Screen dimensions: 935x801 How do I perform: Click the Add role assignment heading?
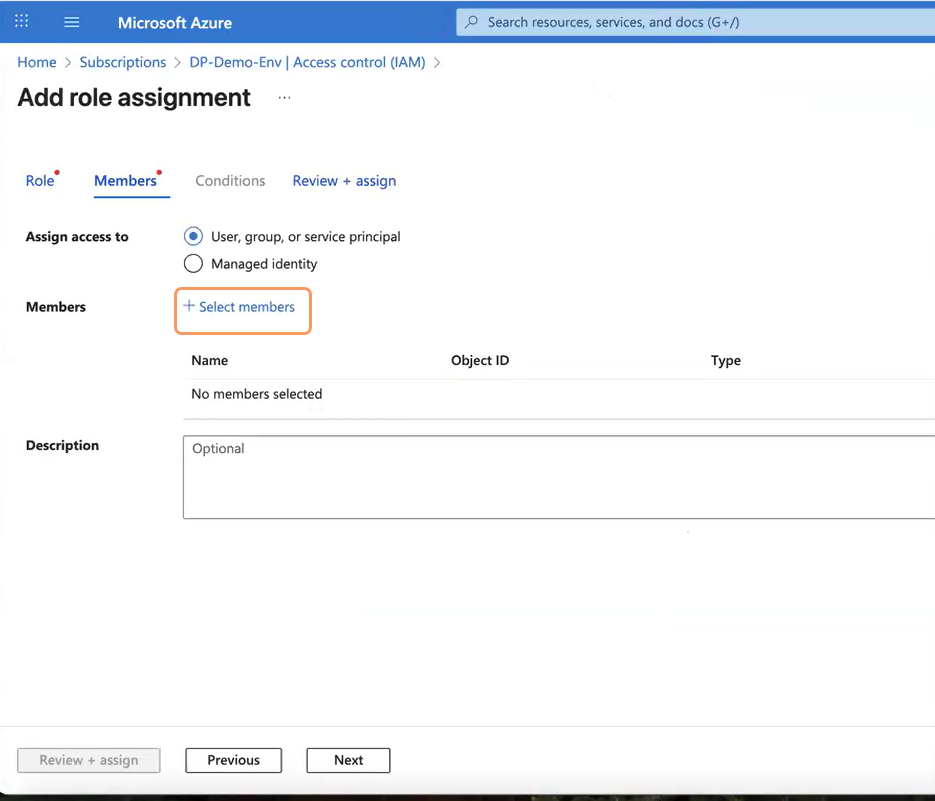pos(134,97)
